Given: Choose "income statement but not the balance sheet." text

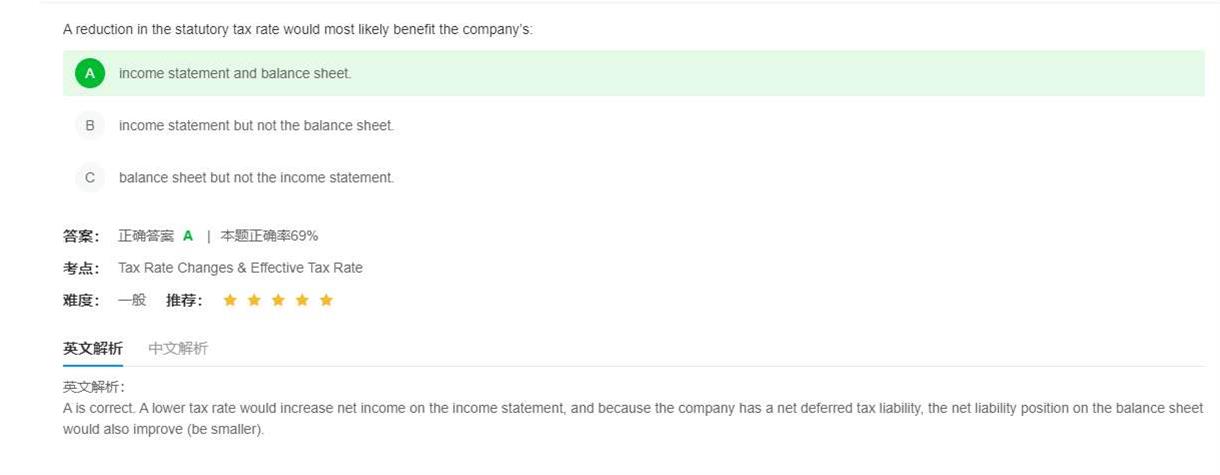Looking at the screenshot, I should point(256,125).
